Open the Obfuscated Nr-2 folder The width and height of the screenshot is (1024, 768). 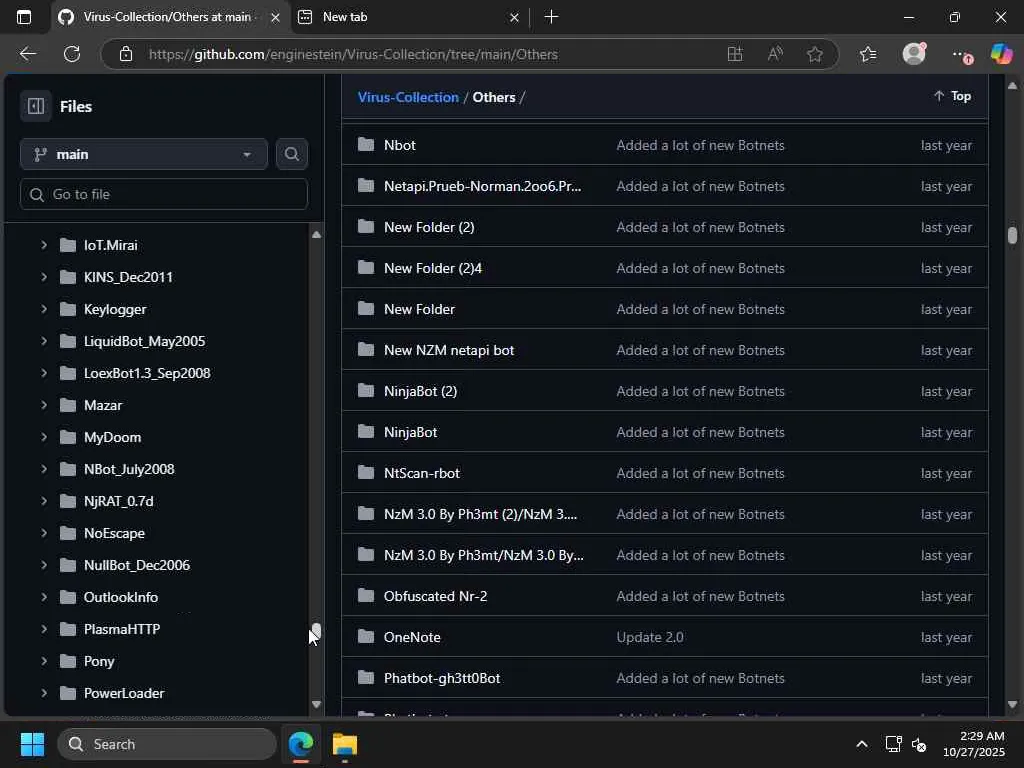tap(435, 596)
